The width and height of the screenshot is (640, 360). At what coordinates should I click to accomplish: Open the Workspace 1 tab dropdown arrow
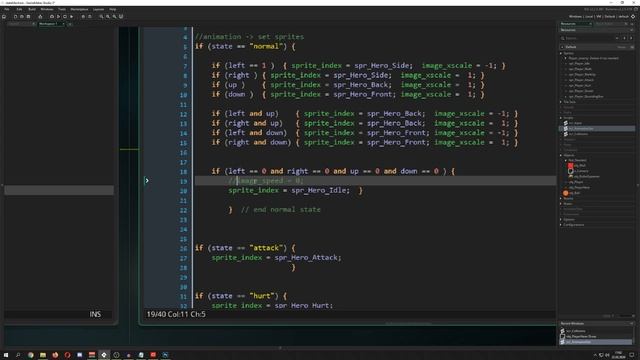pos(63,24)
